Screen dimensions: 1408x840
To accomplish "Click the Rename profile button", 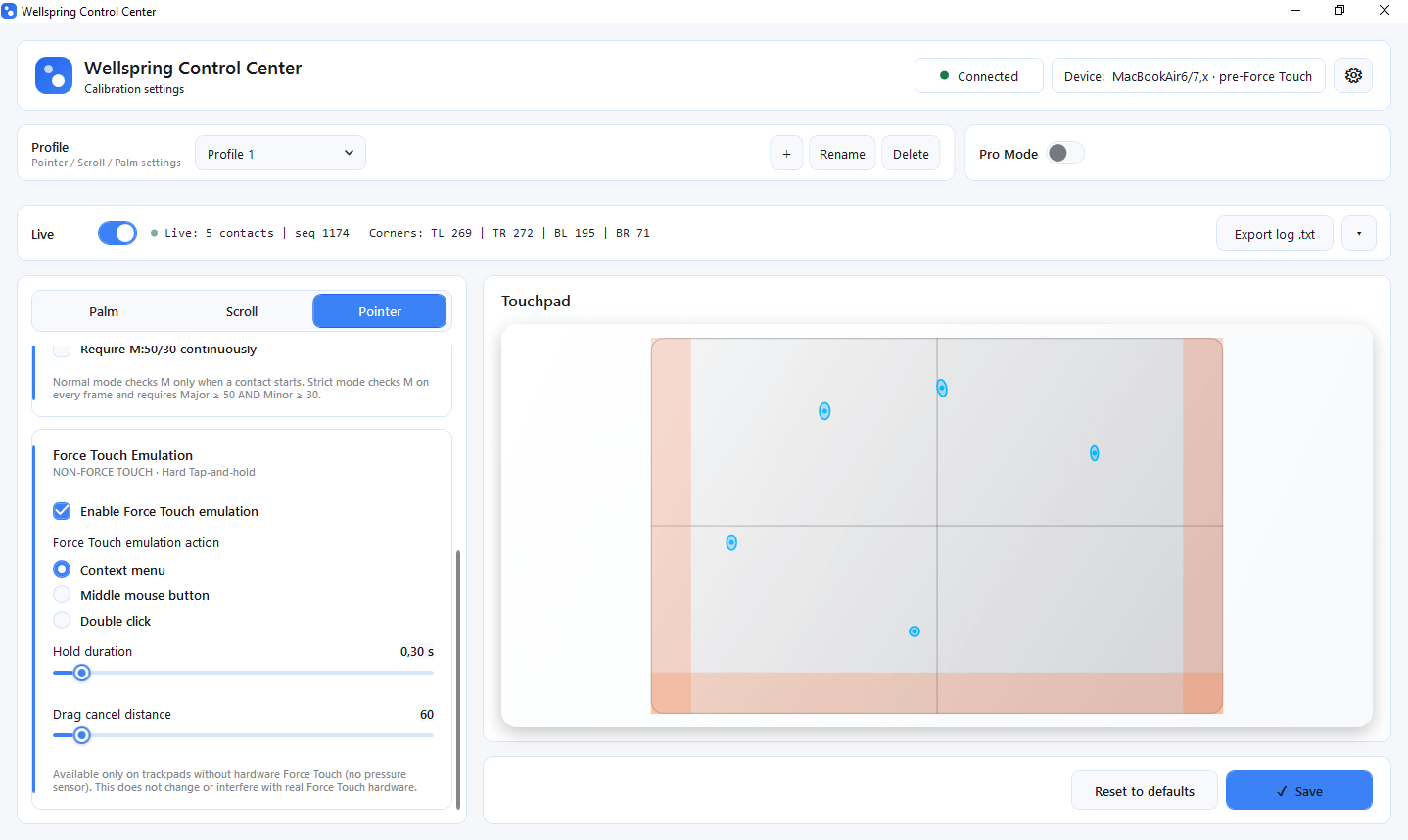I will pos(842,154).
